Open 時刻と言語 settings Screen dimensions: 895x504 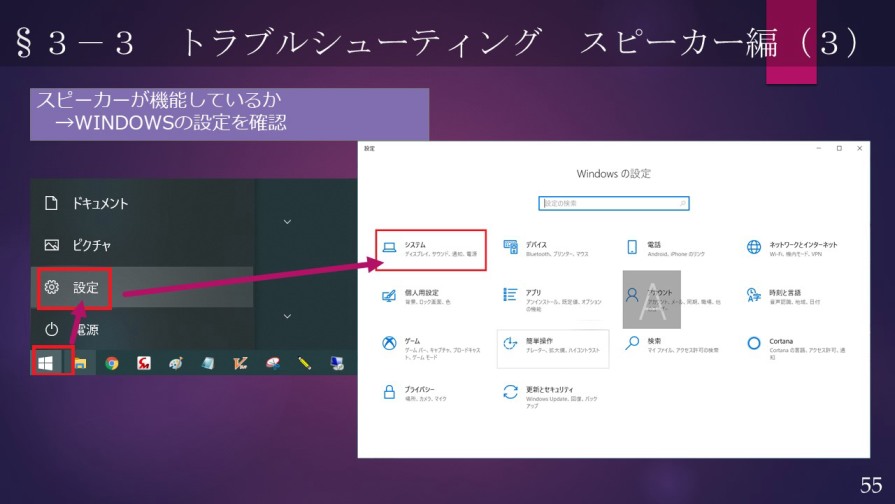pyautogui.click(x=754, y=295)
